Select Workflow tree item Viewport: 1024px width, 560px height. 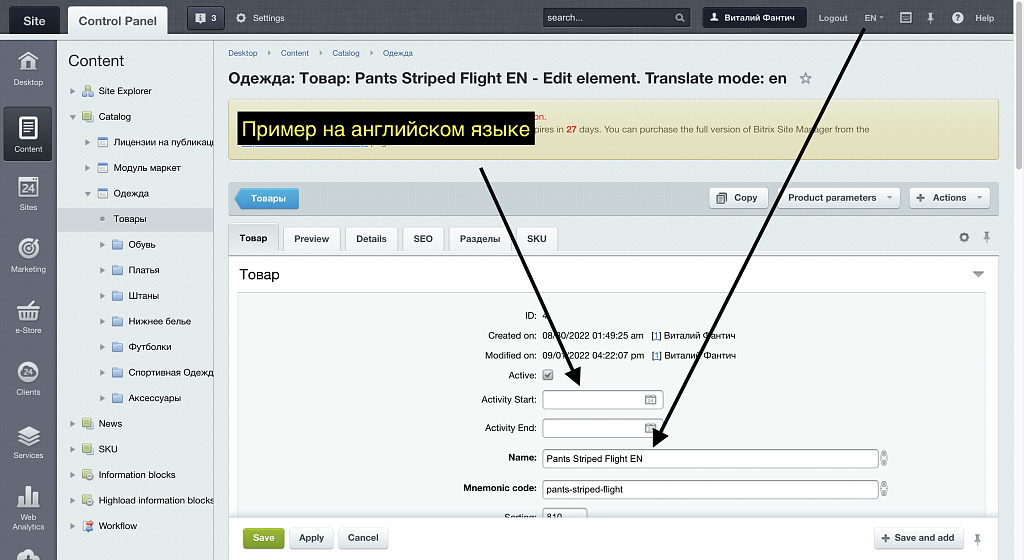coord(118,526)
